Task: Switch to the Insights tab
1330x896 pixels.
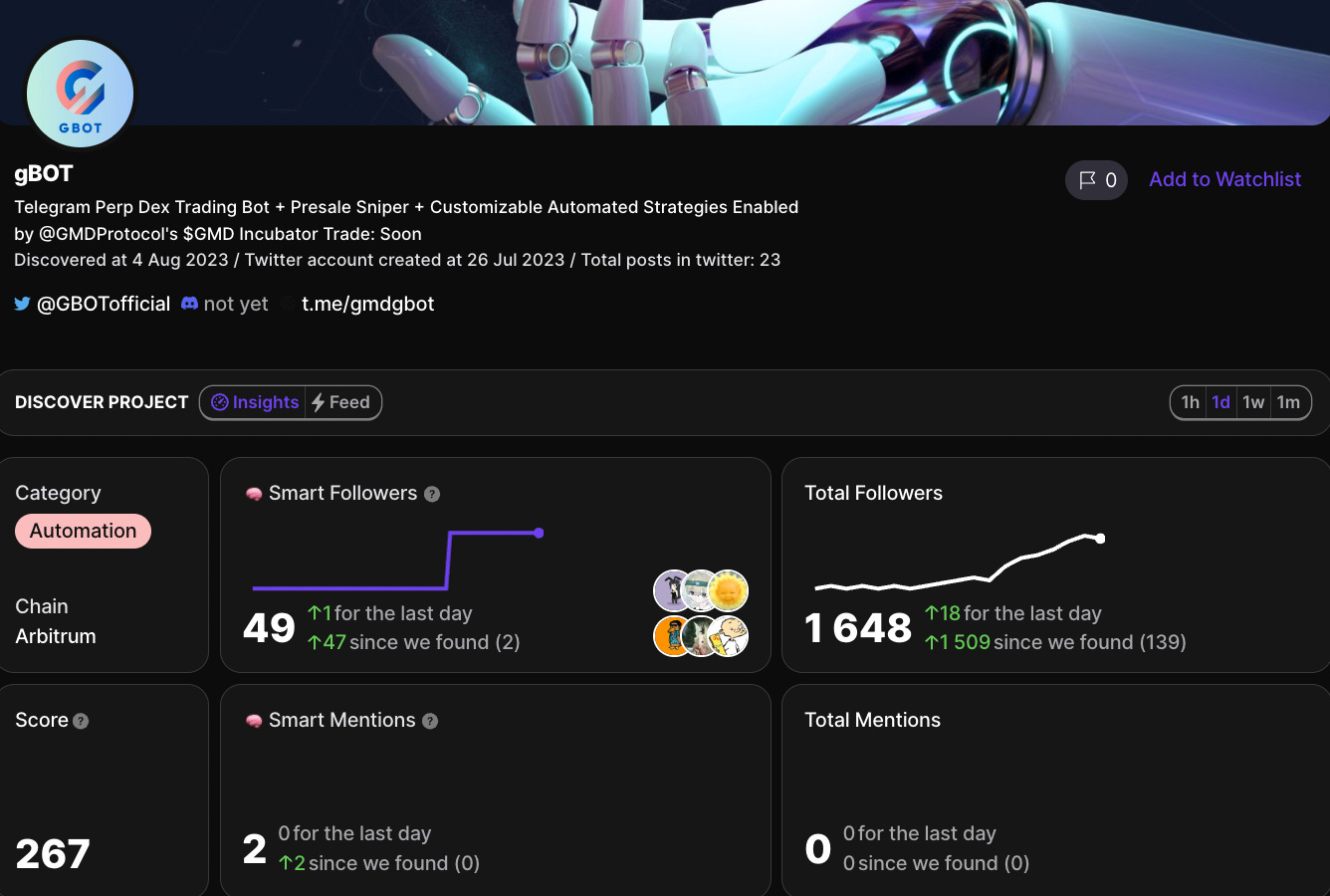Action: pyautogui.click(x=254, y=402)
